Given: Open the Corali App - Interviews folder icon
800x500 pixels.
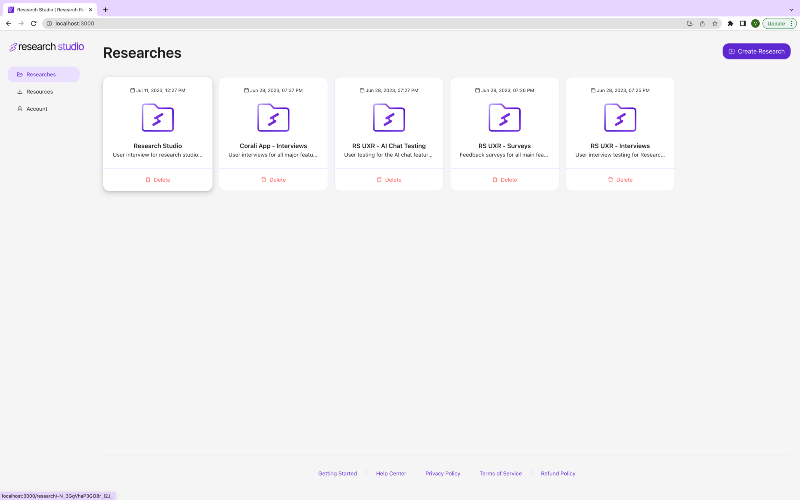Looking at the screenshot, I should pos(273,117).
